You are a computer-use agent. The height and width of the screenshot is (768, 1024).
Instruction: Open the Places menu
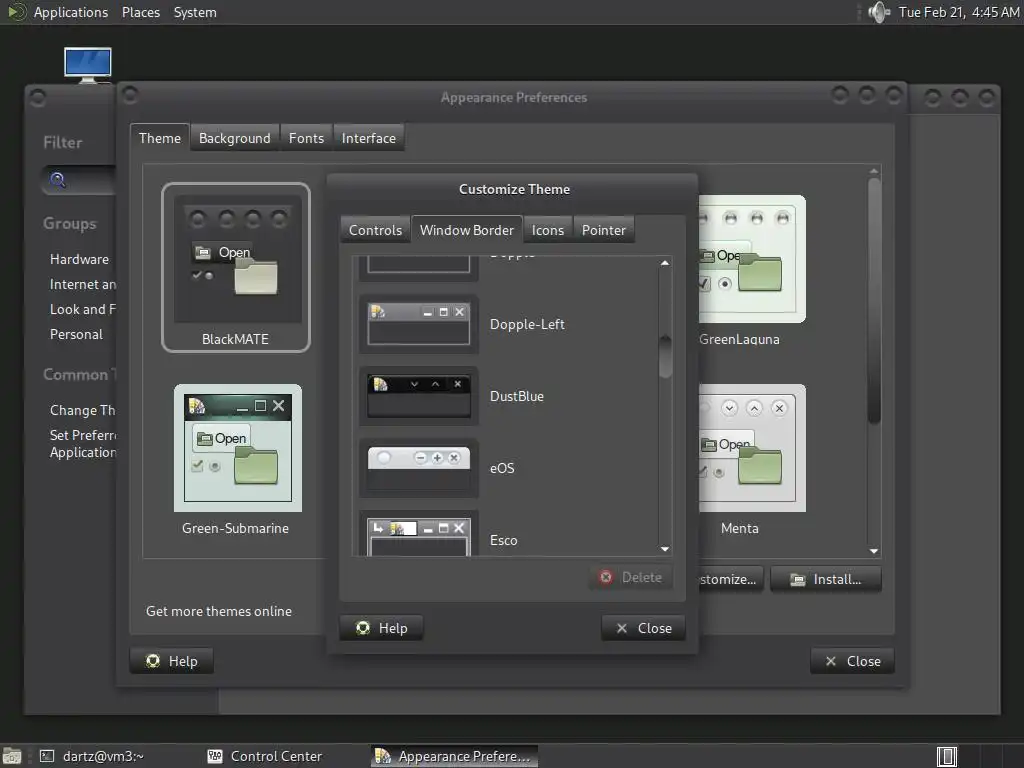tap(140, 12)
